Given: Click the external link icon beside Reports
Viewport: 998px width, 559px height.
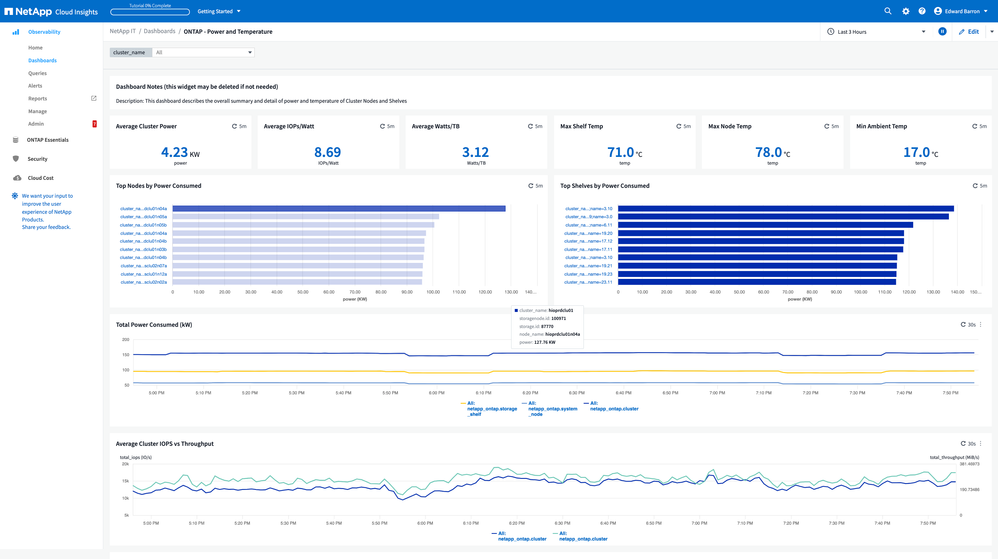Looking at the screenshot, I should tap(94, 99).
